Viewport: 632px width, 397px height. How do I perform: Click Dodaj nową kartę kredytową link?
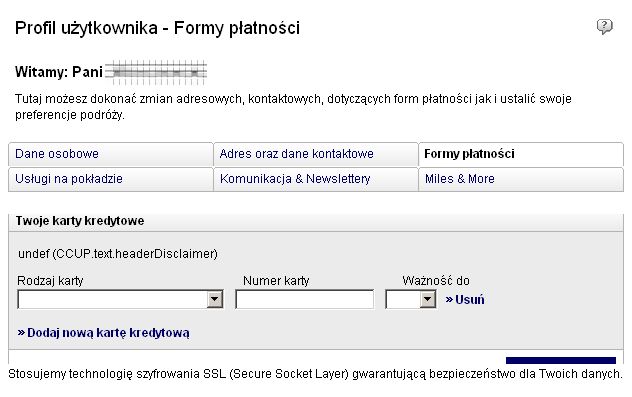pos(103,333)
